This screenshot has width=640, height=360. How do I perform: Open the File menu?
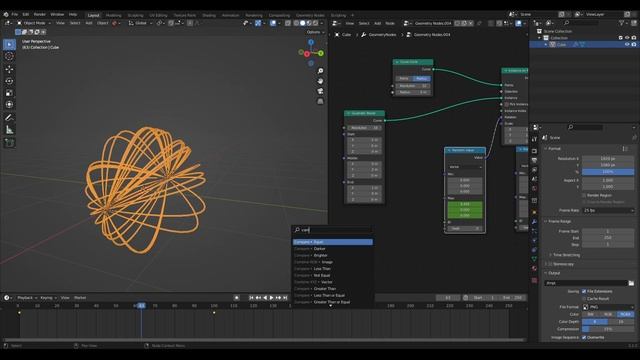pos(15,14)
